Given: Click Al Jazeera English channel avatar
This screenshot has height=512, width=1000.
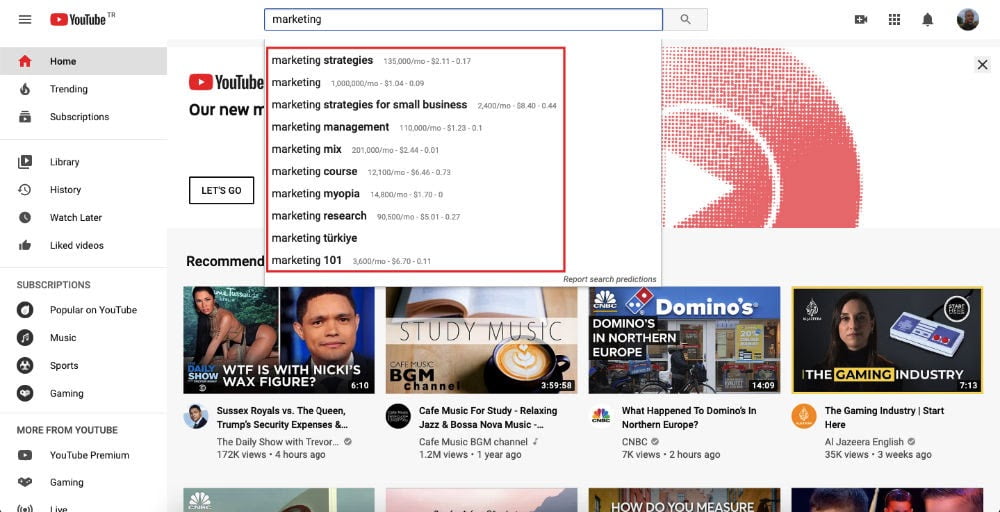Looking at the screenshot, I should [804, 416].
